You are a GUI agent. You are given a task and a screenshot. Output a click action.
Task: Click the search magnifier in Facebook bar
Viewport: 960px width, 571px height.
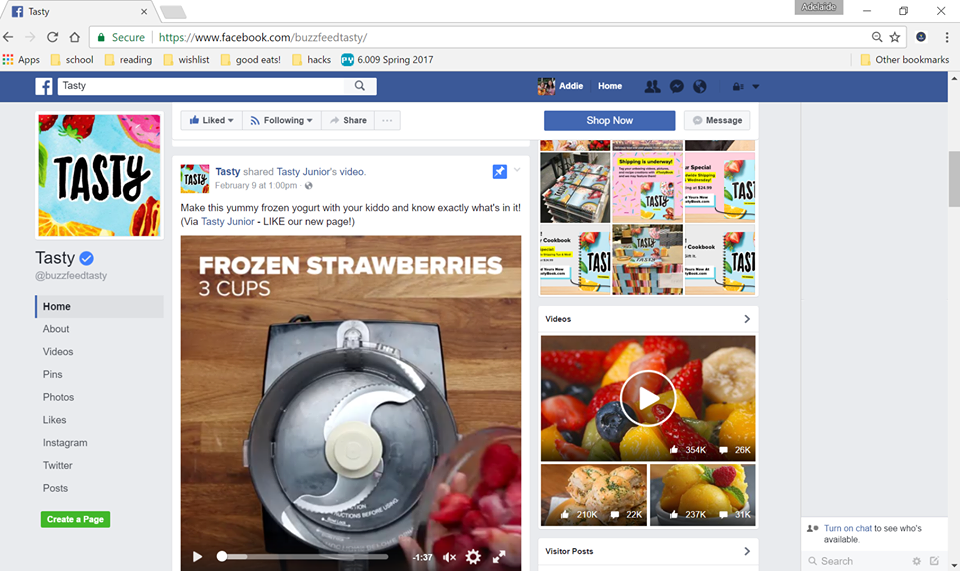pyautogui.click(x=360, y=86)
